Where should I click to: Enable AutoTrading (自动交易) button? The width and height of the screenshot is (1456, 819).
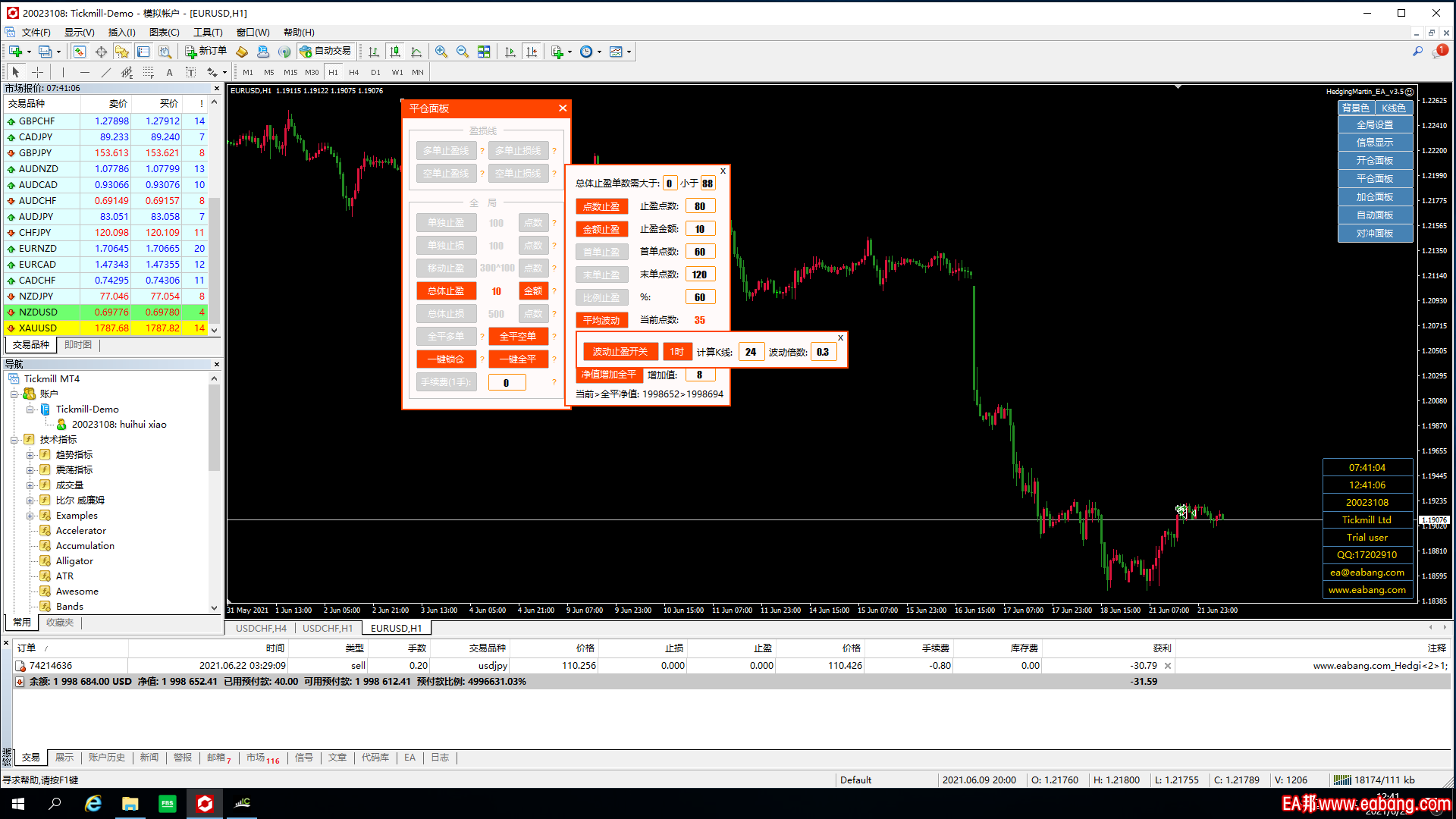point(326,52)
